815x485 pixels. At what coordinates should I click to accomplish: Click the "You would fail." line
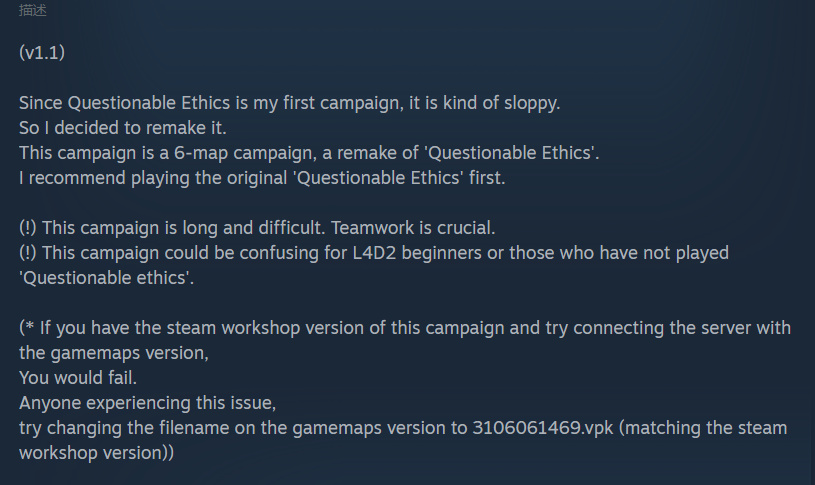76,378
